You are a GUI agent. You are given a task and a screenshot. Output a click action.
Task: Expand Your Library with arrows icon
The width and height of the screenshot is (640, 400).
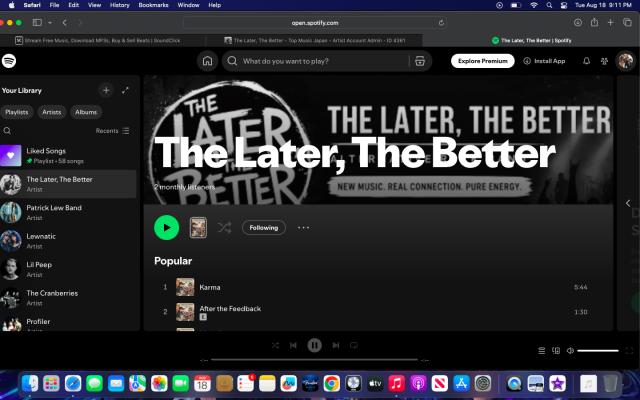125,90
